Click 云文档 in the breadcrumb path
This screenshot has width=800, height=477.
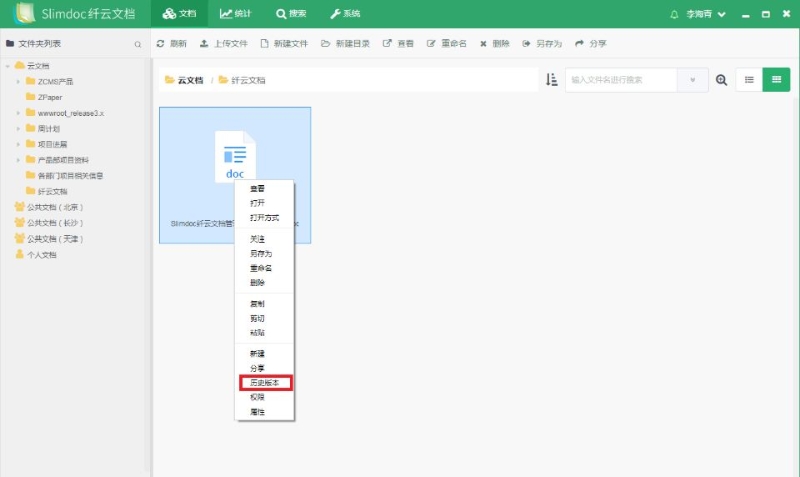click(x=190, y=80)
